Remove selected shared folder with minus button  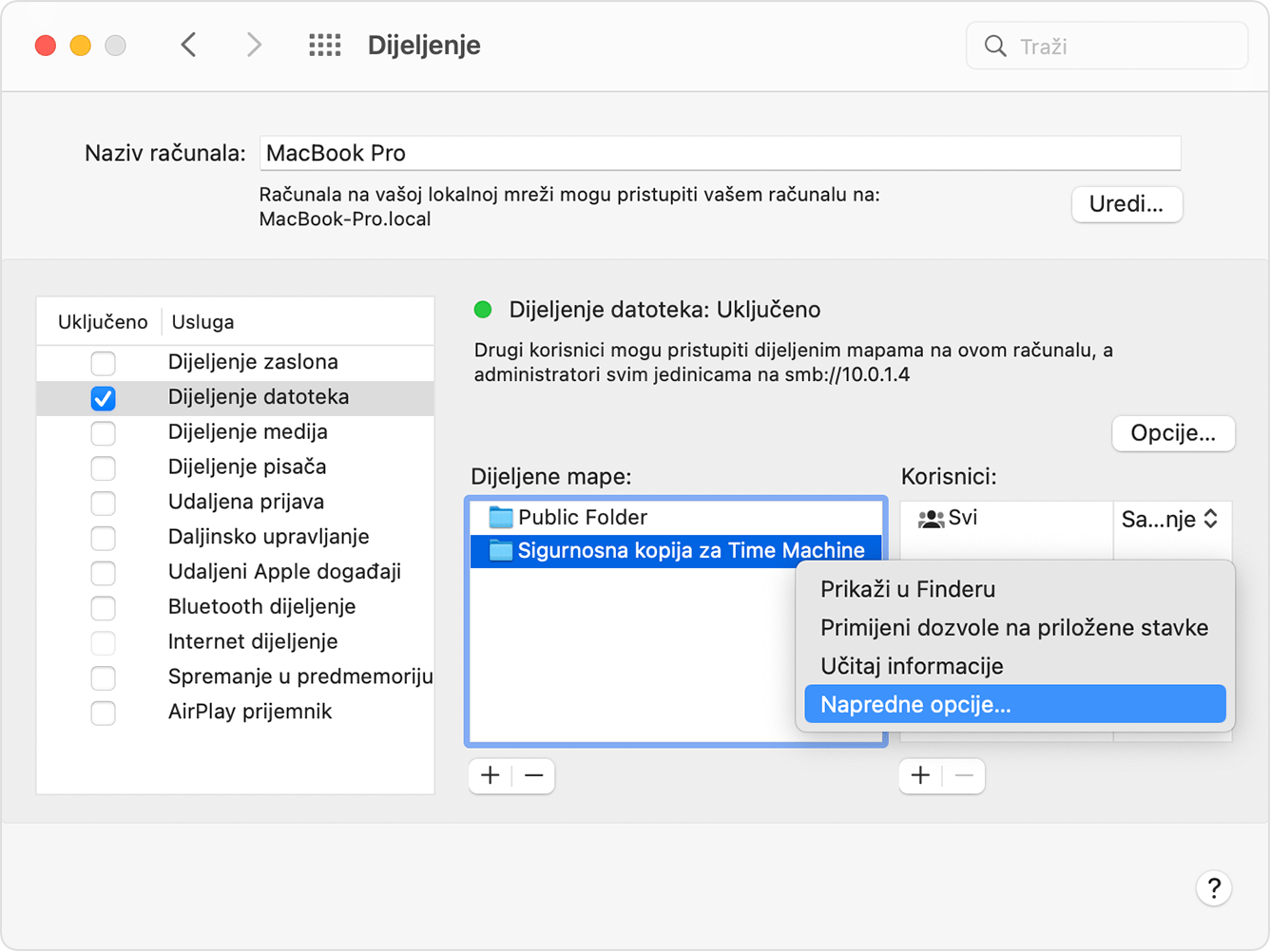coord(534,775)
